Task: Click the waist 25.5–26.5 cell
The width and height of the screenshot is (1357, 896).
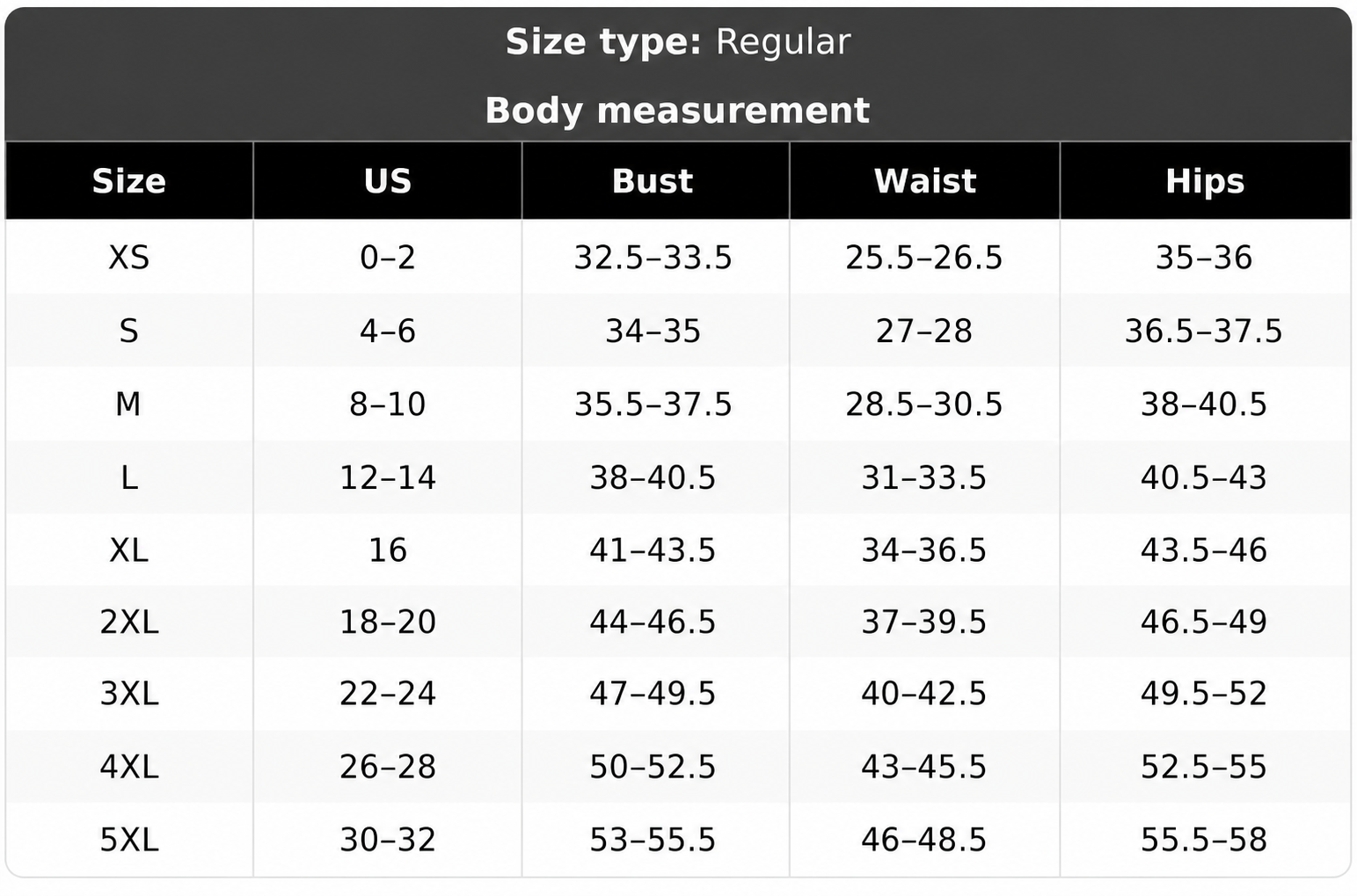Action: (x=924, y=258)
